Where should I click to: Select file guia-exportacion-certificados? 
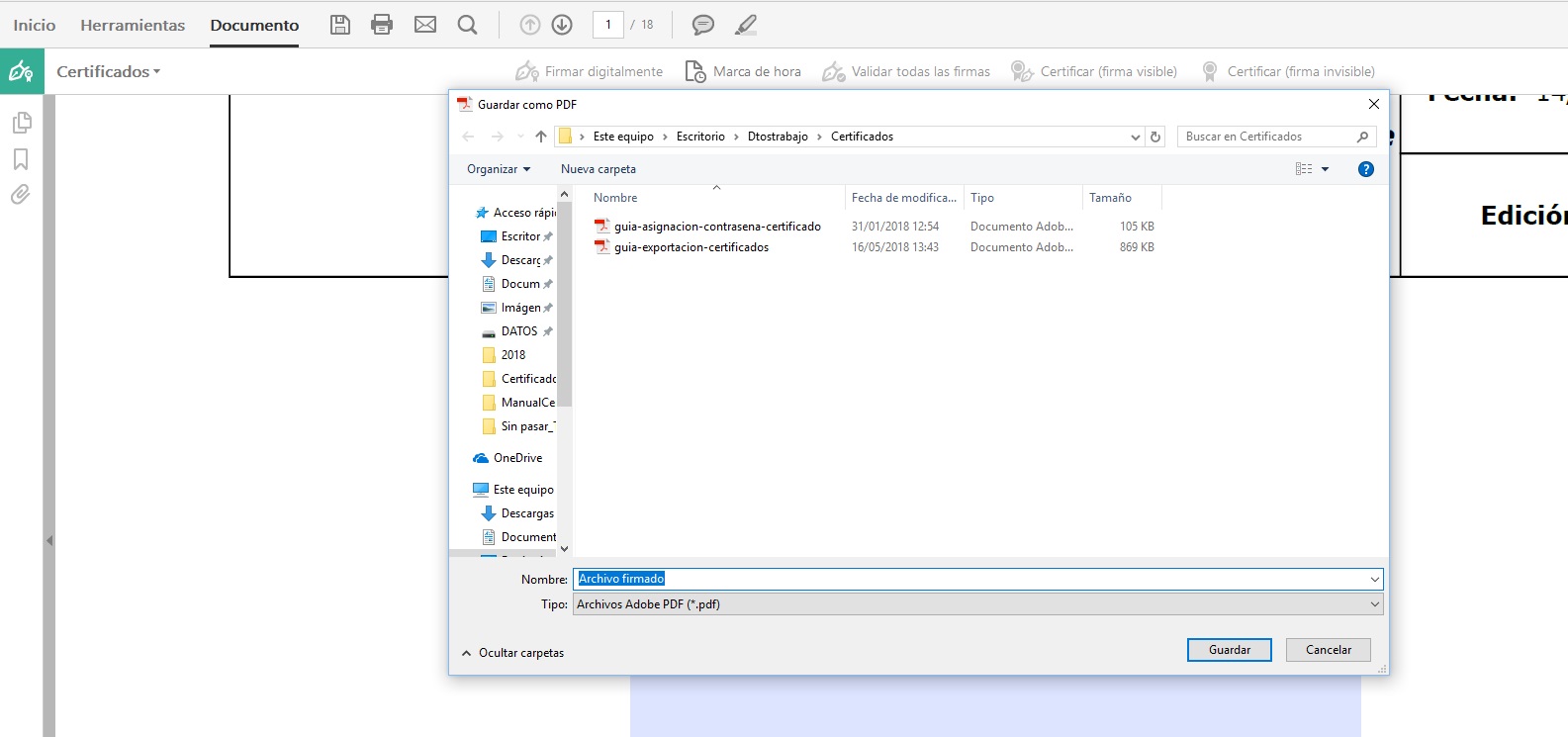(x=691, y=247)
